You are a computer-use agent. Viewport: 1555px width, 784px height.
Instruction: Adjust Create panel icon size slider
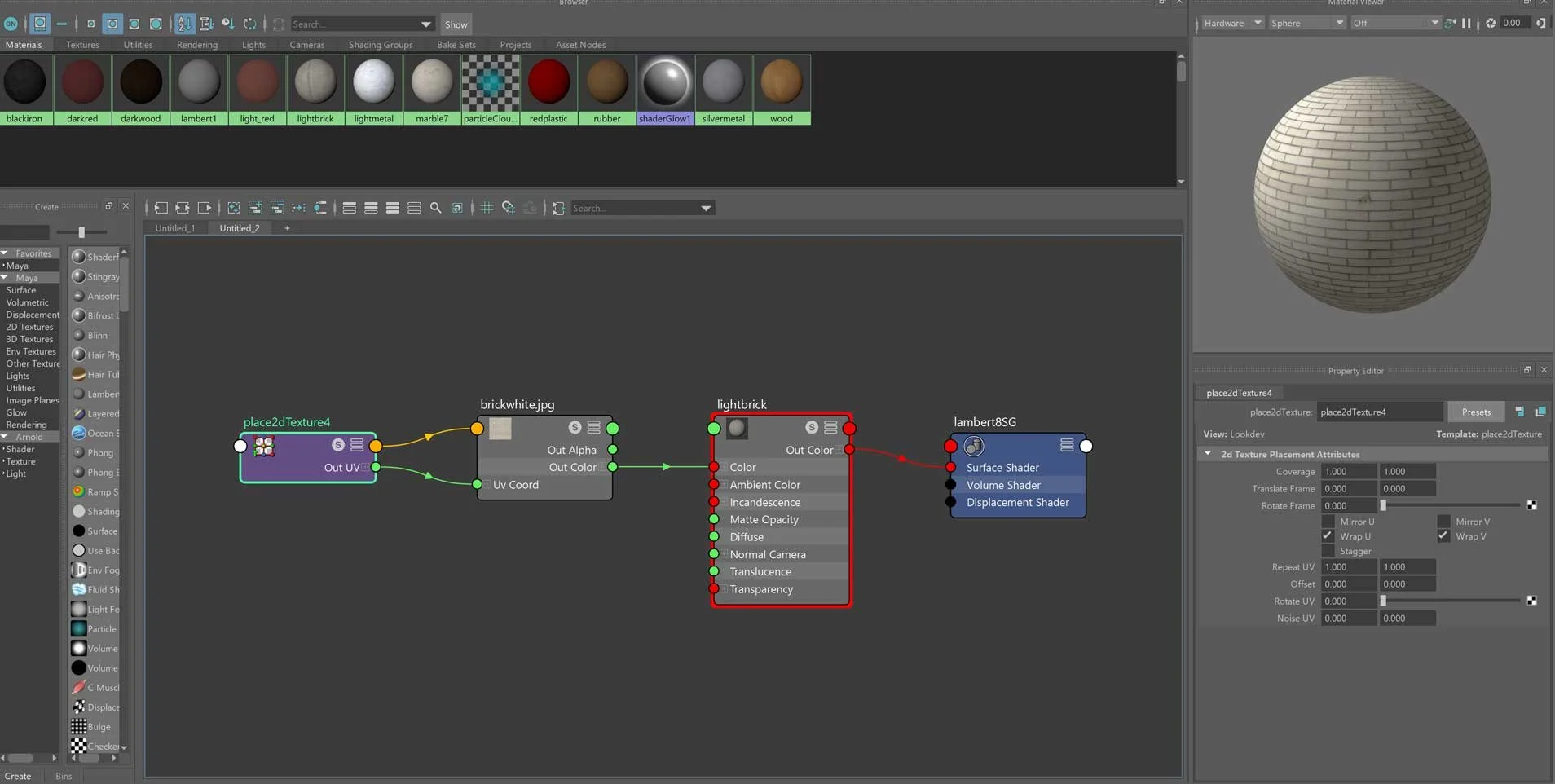pos(81,232)
